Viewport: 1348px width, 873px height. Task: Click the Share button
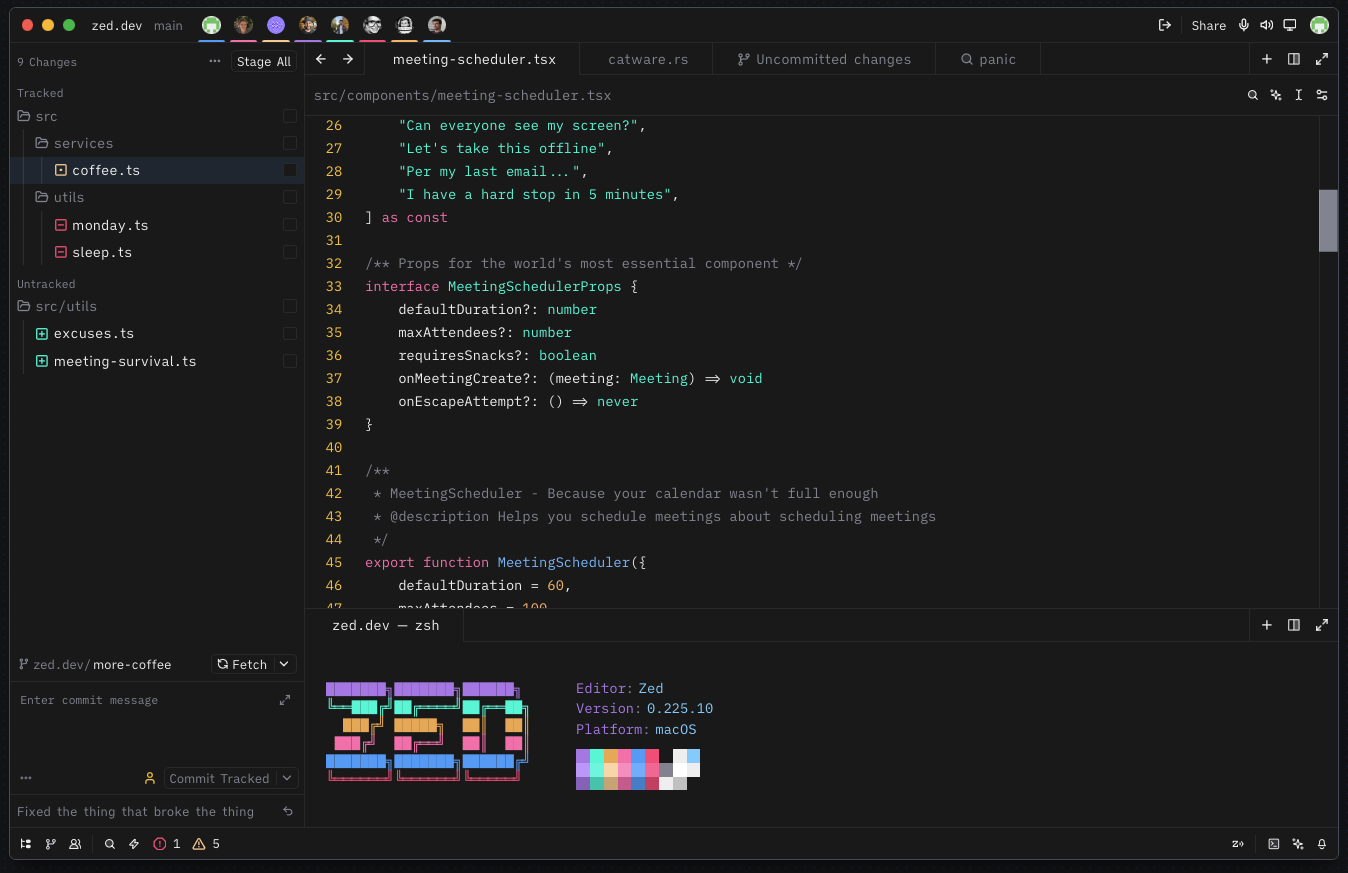1208,25
